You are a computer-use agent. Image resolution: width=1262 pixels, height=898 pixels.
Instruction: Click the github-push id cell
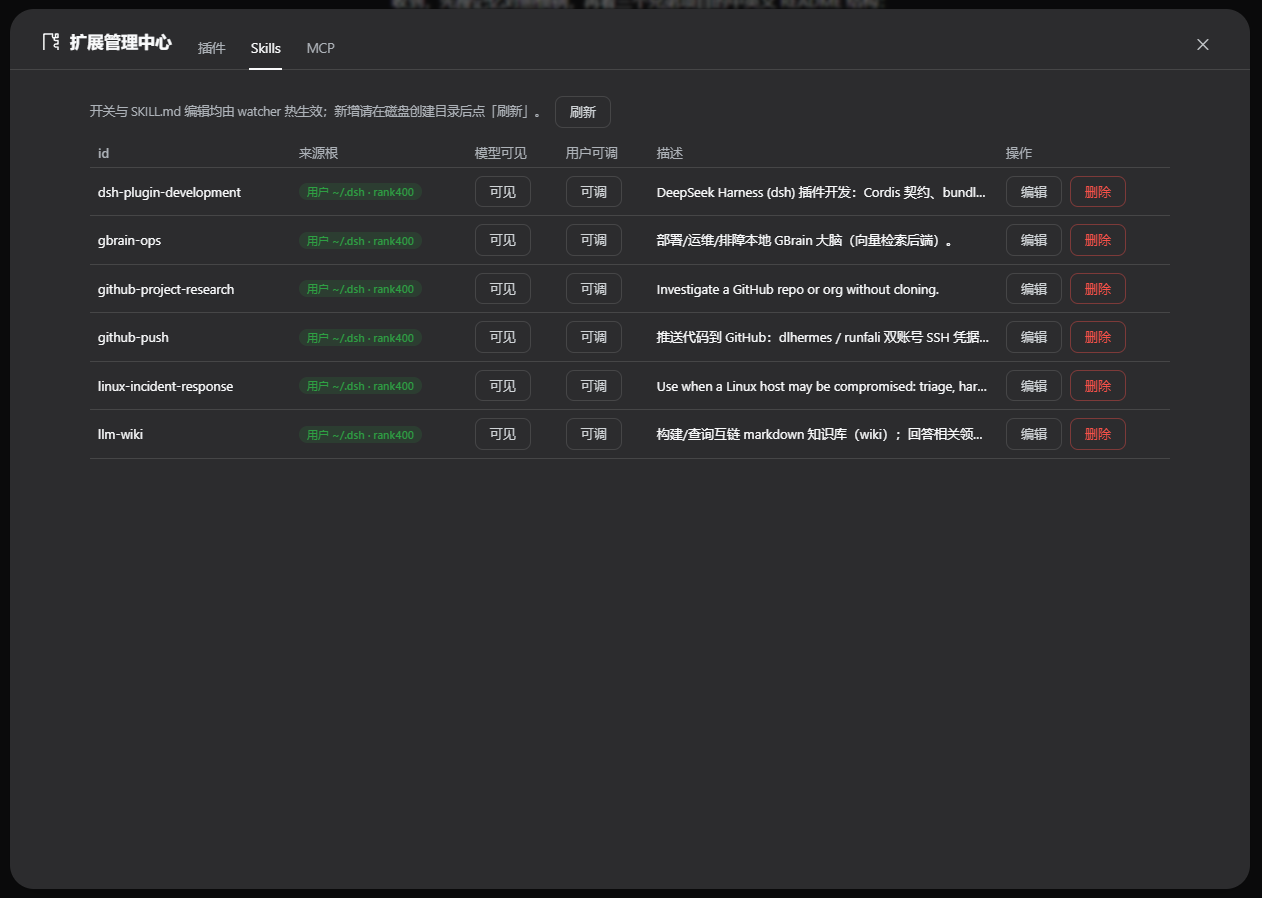click(x=133, y=337)
